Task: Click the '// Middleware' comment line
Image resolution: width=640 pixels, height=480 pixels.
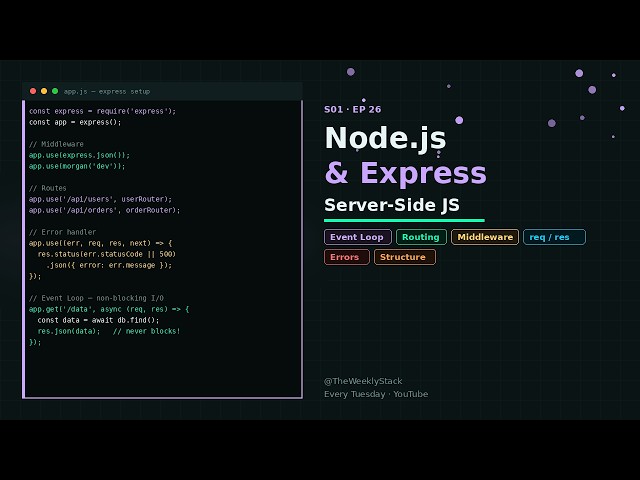Action: [56, 144]
